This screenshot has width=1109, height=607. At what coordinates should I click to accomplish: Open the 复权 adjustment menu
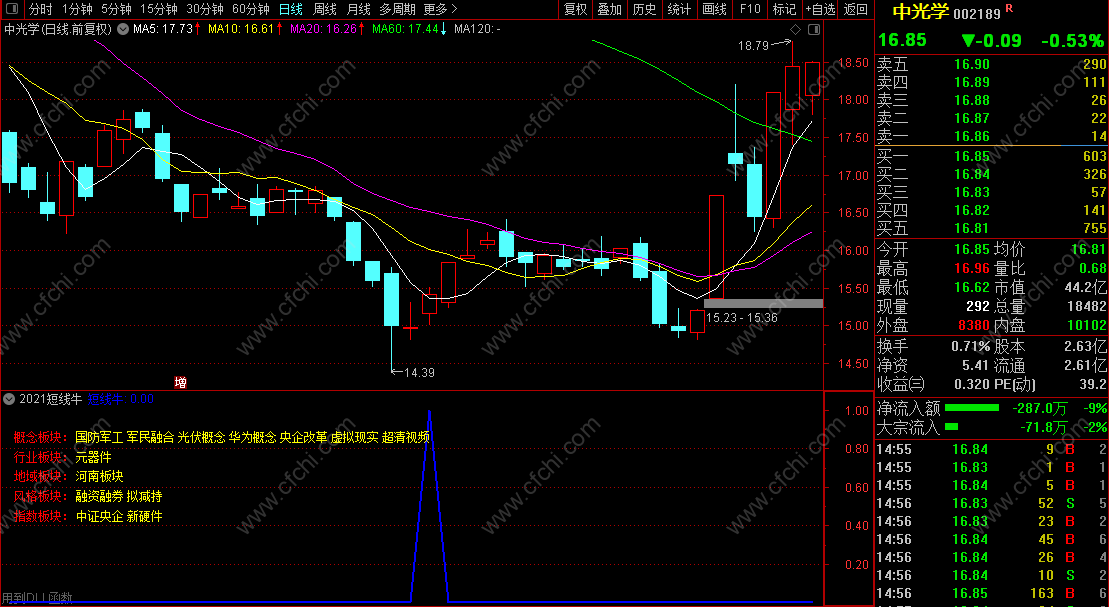pos(576,9)
